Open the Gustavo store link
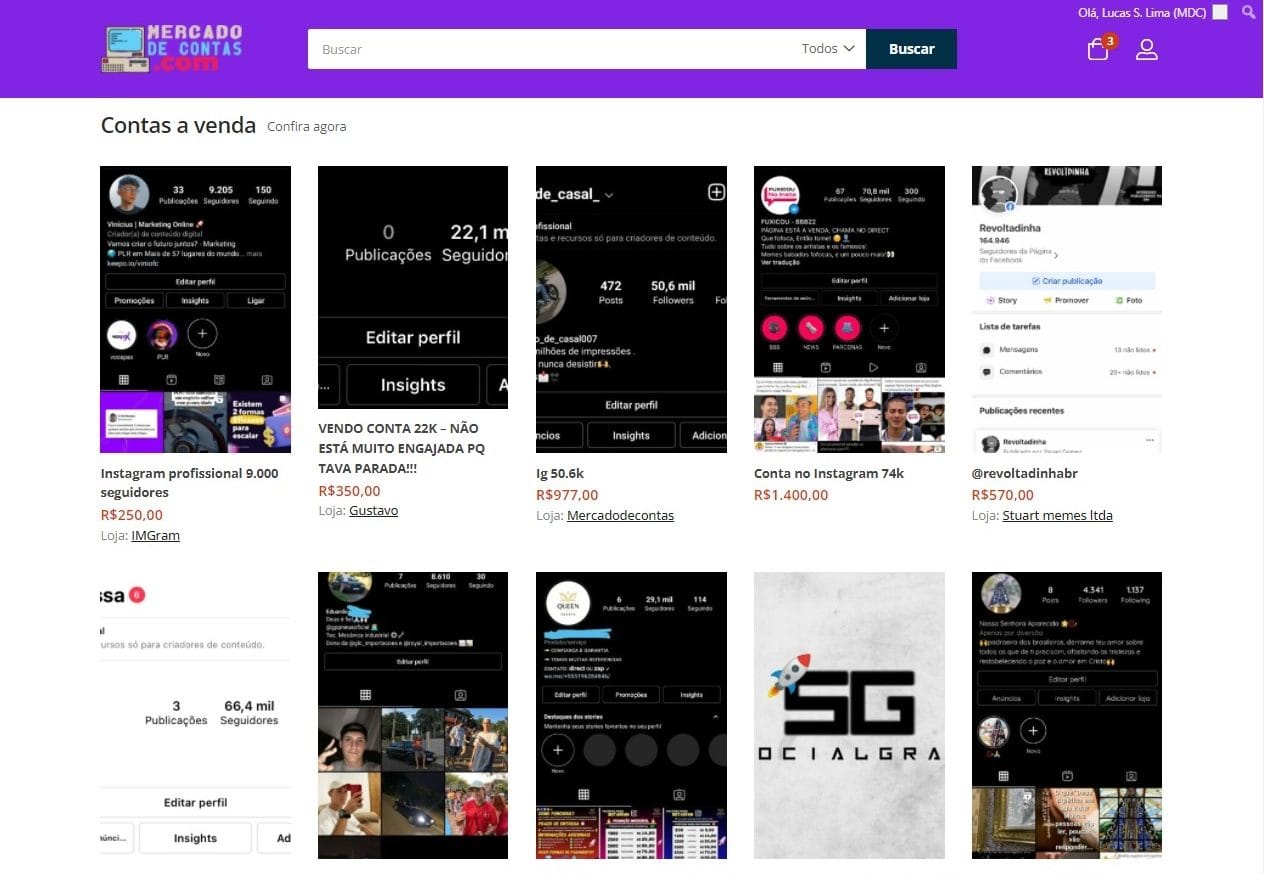 pyautogui.click(x=373, y=510)
